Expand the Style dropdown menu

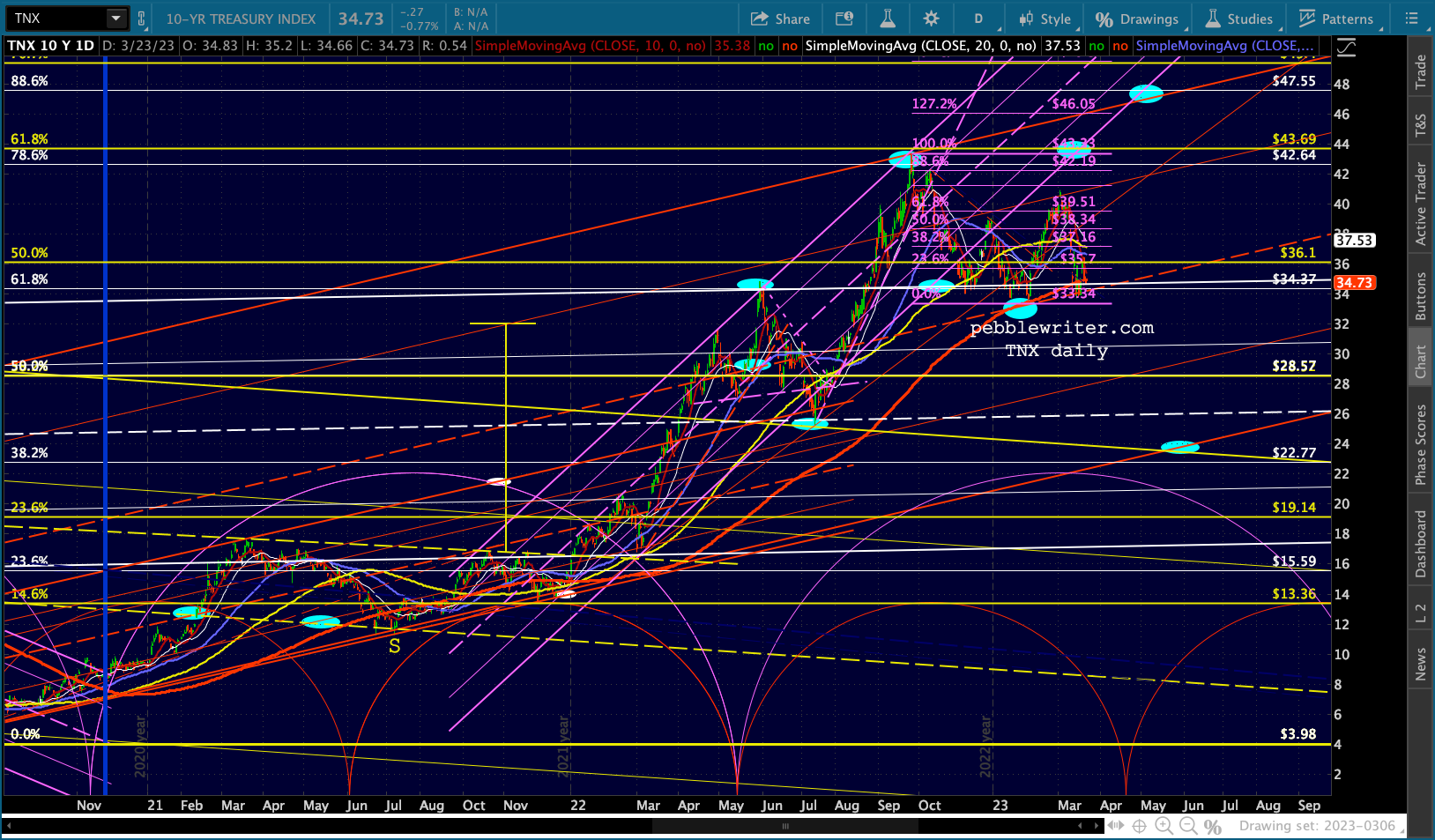(1045, 19)
